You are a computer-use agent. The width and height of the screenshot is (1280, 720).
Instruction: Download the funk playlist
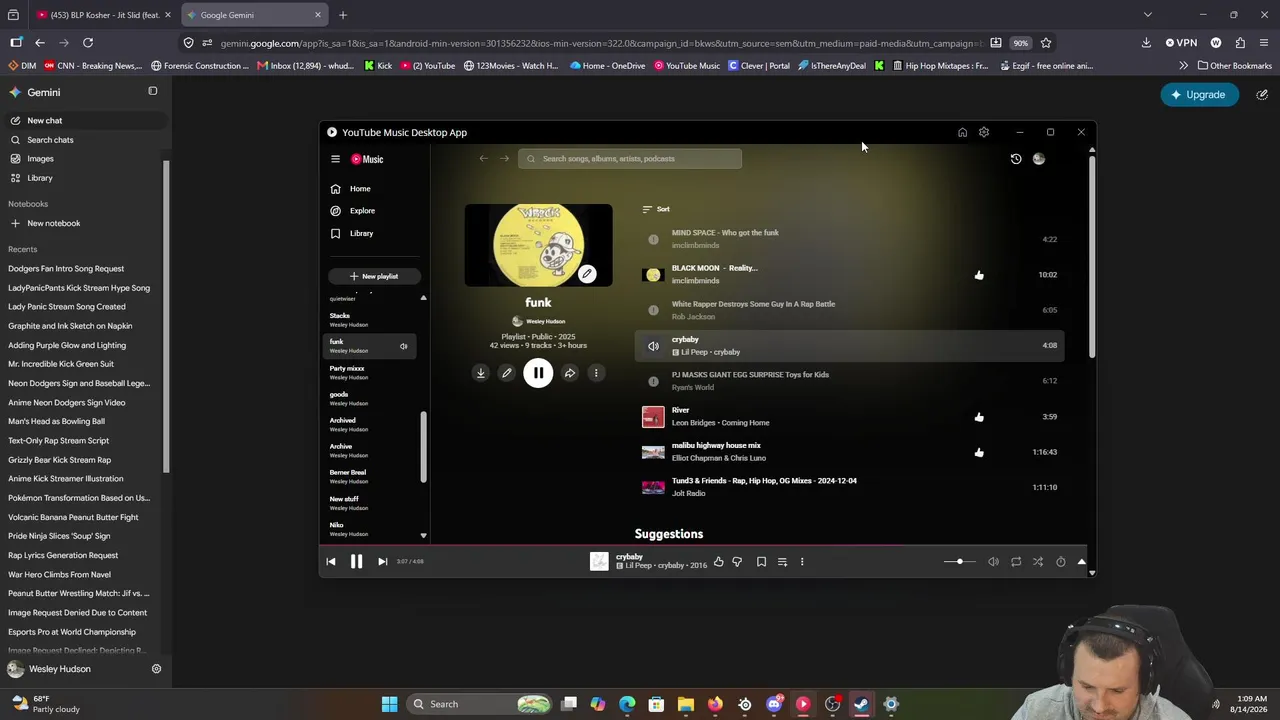tap(480, 373)
